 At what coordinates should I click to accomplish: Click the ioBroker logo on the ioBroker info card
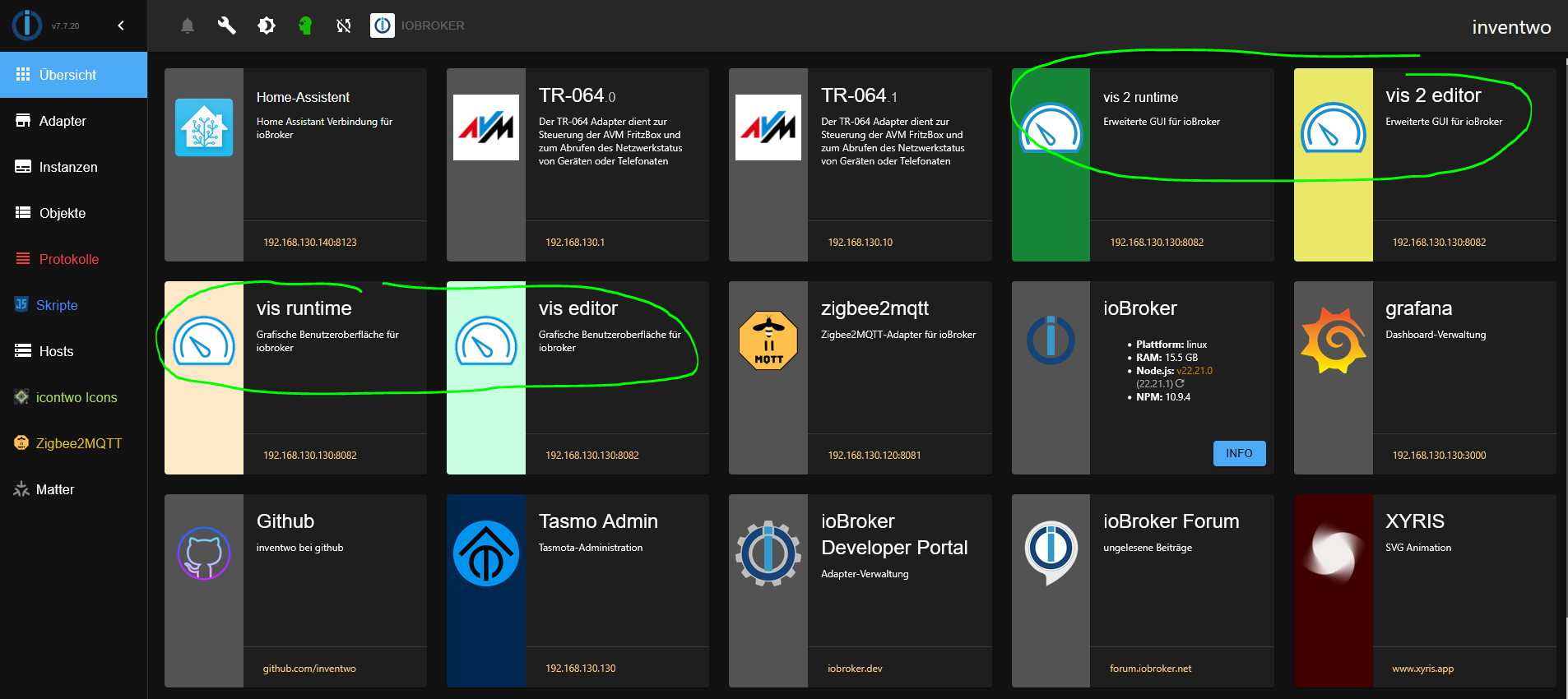(x=1051, y=340)
